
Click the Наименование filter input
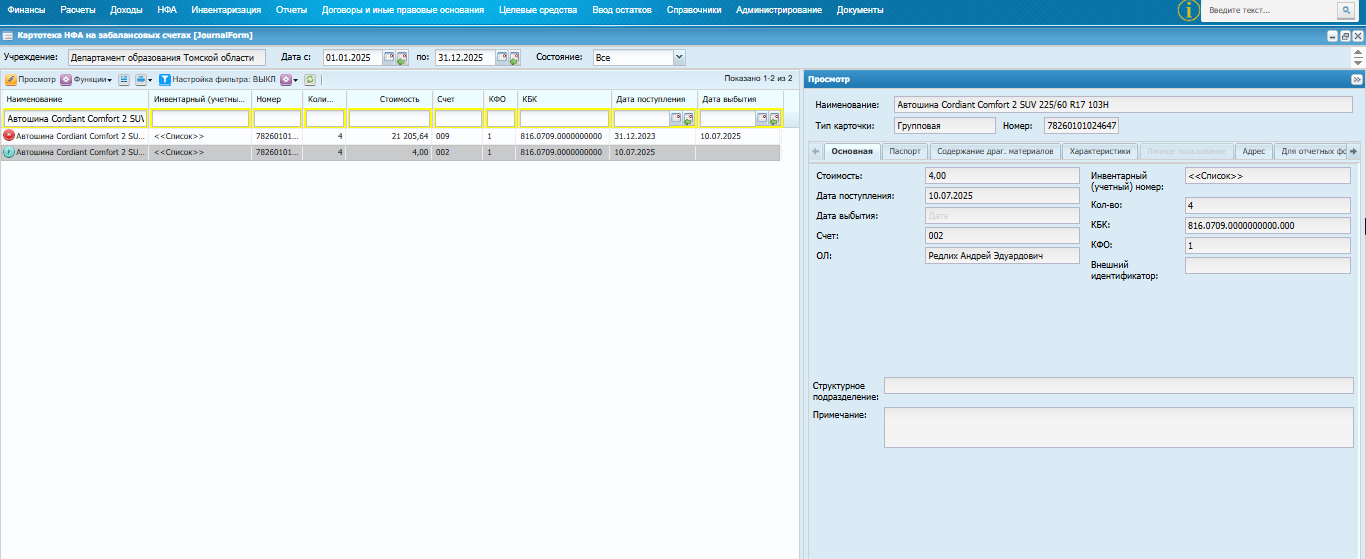(x=75, y=118)
